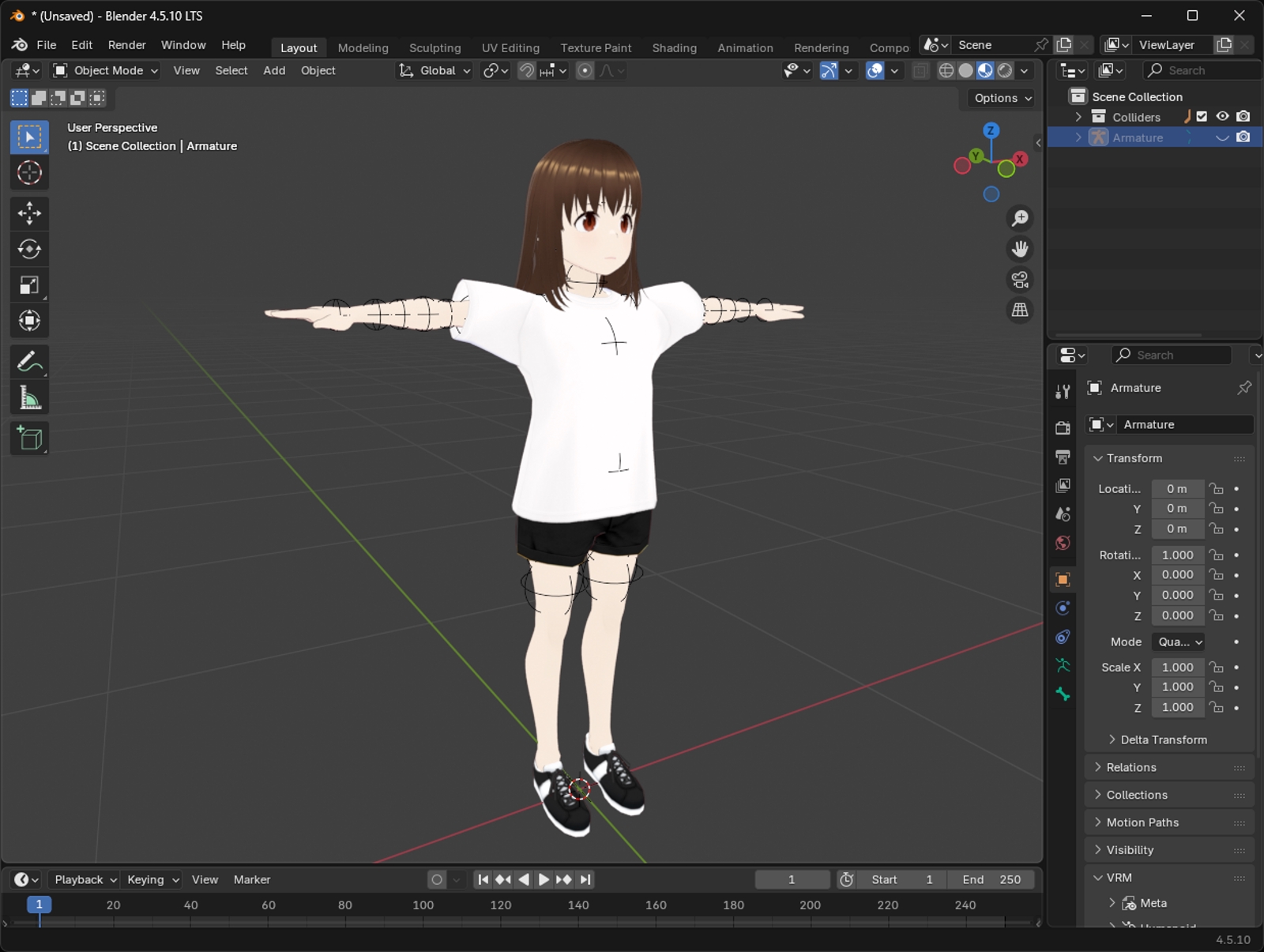Toggle Colliders collection exclude checkbox
1264x952 pixels.
[x=1202, y=117]
